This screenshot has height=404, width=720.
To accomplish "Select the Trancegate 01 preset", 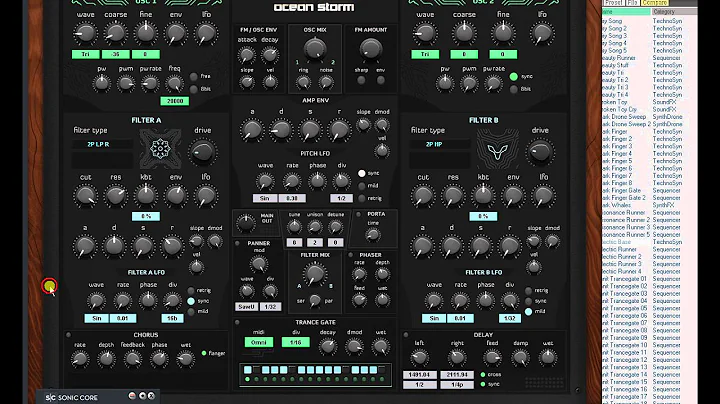I will (626, 279).
